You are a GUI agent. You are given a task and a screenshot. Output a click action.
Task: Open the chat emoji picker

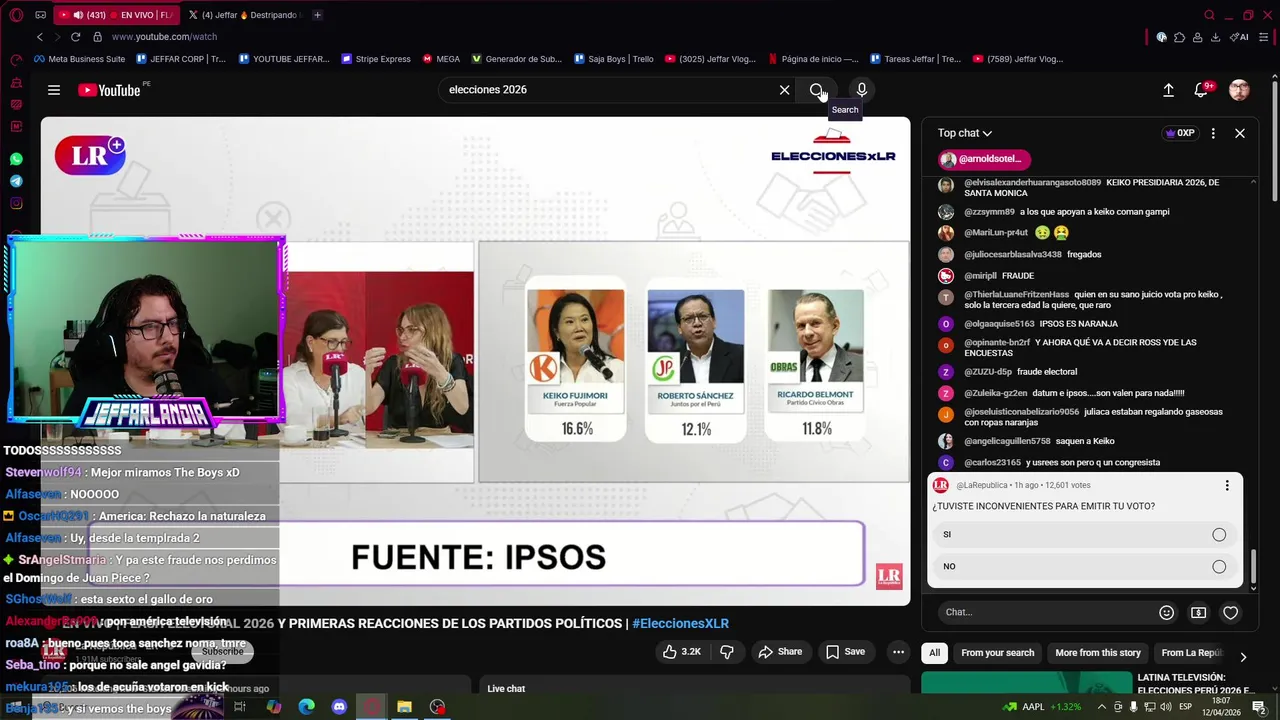(1166, 613)
